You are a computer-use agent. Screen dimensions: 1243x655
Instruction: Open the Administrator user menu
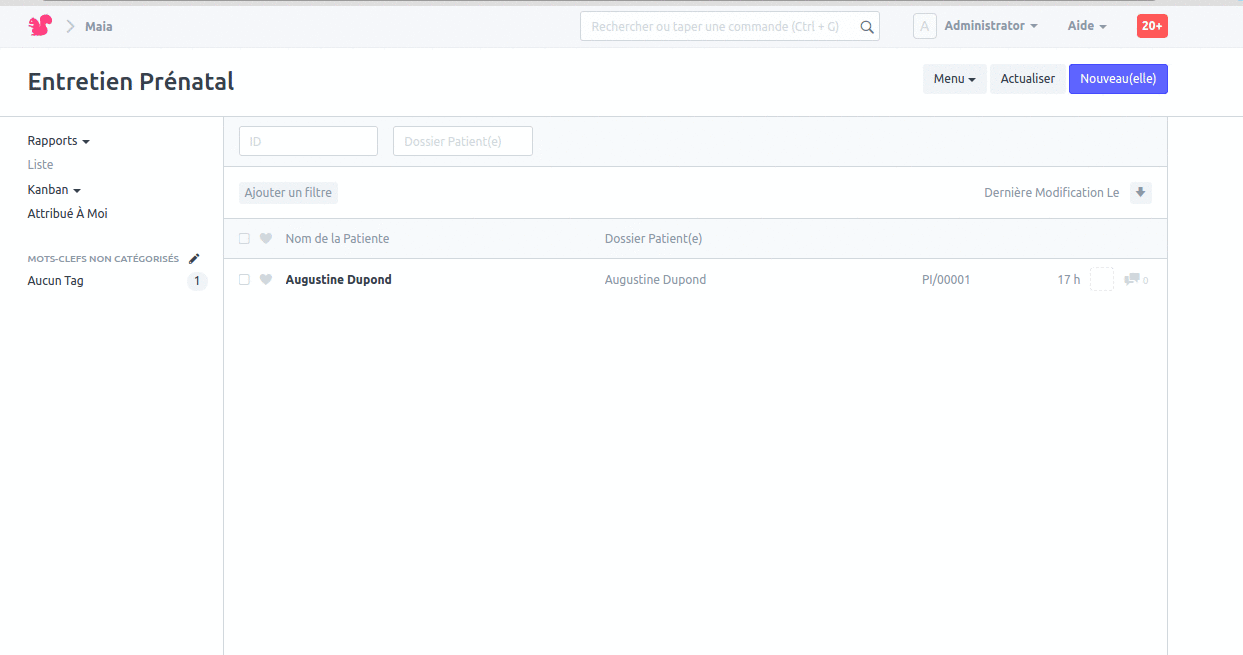pyautogui.click(x=990, y=26)
